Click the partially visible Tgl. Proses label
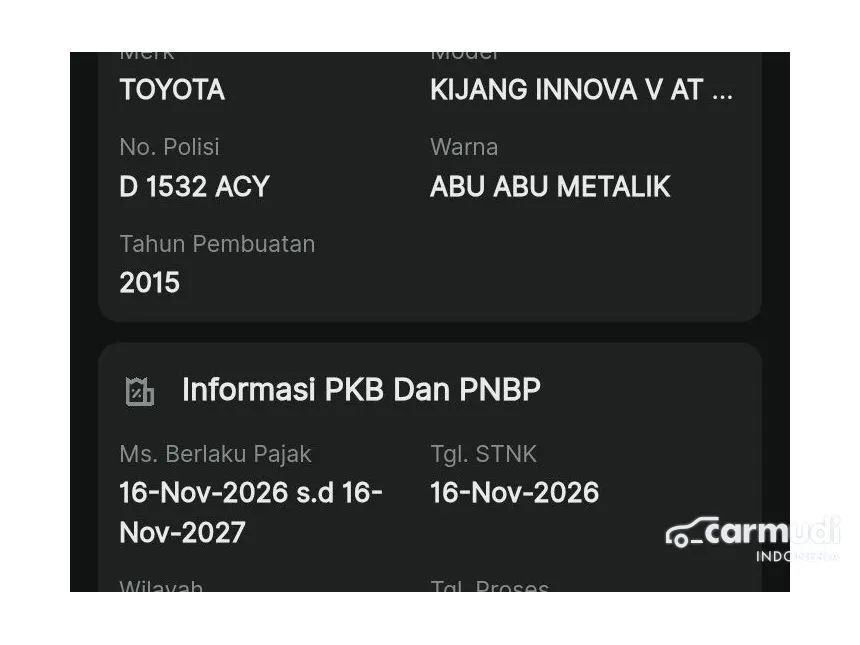 point(489,586)
